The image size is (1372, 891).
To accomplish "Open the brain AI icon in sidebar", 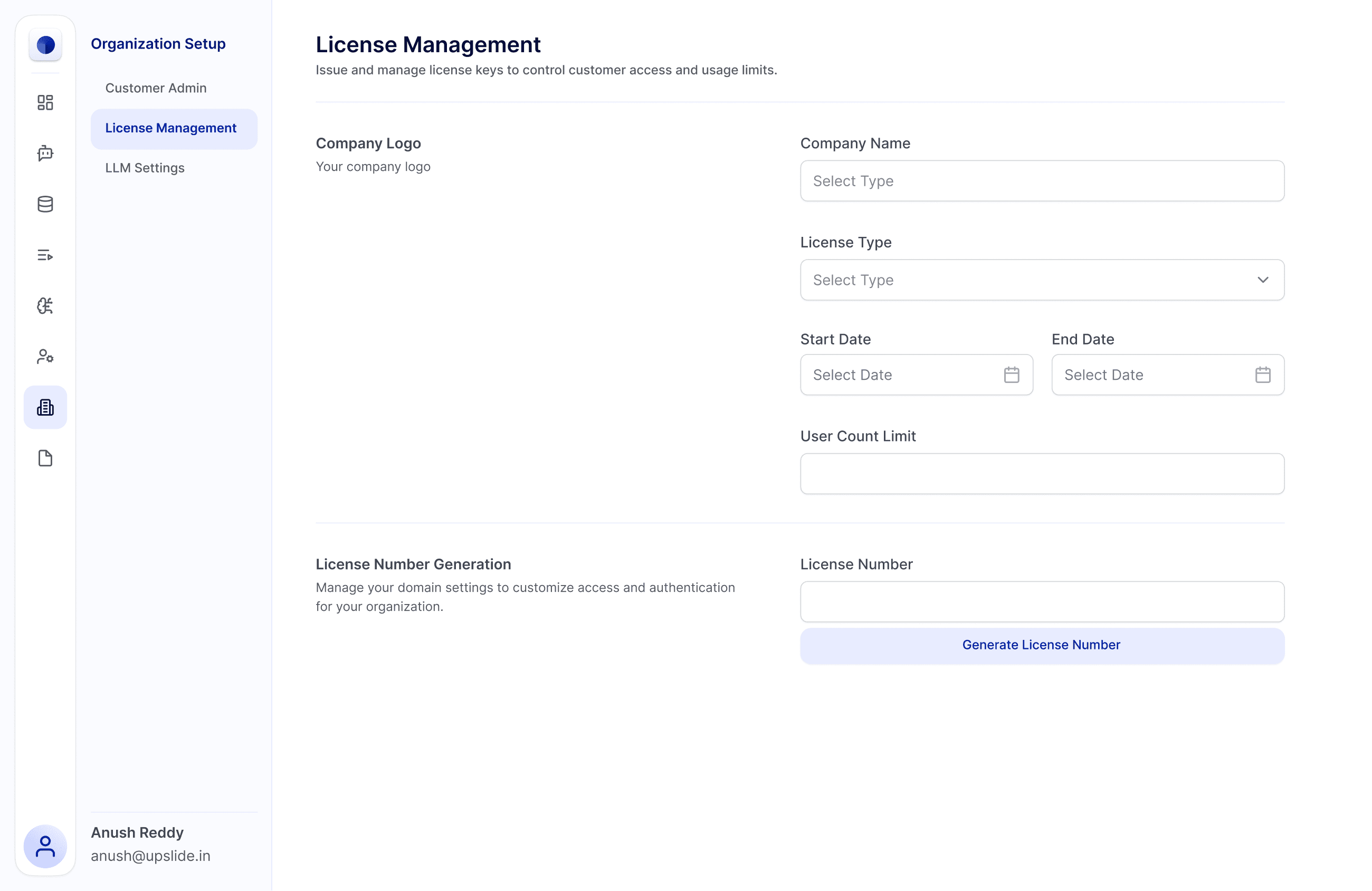I will coord(45,305).
